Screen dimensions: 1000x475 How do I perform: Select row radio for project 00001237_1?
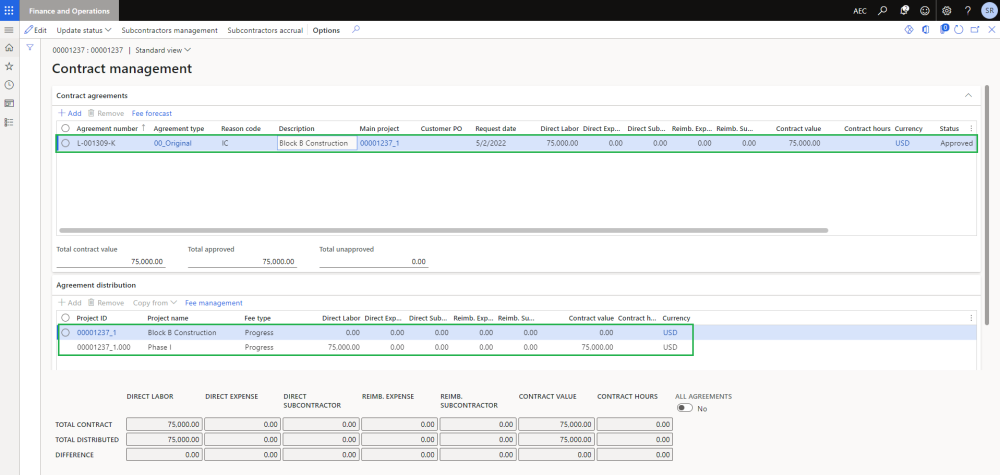coord(66,332)
